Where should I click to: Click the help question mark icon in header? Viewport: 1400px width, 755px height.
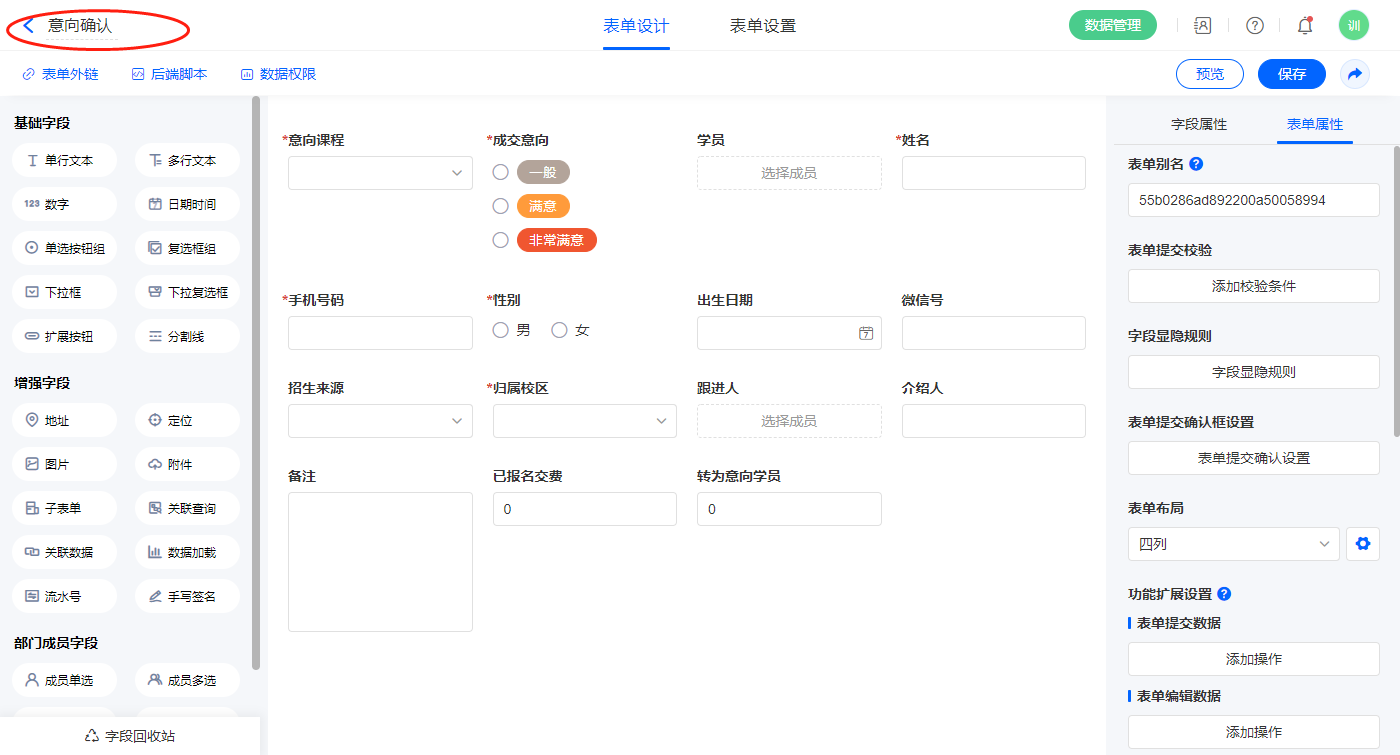1254,26
